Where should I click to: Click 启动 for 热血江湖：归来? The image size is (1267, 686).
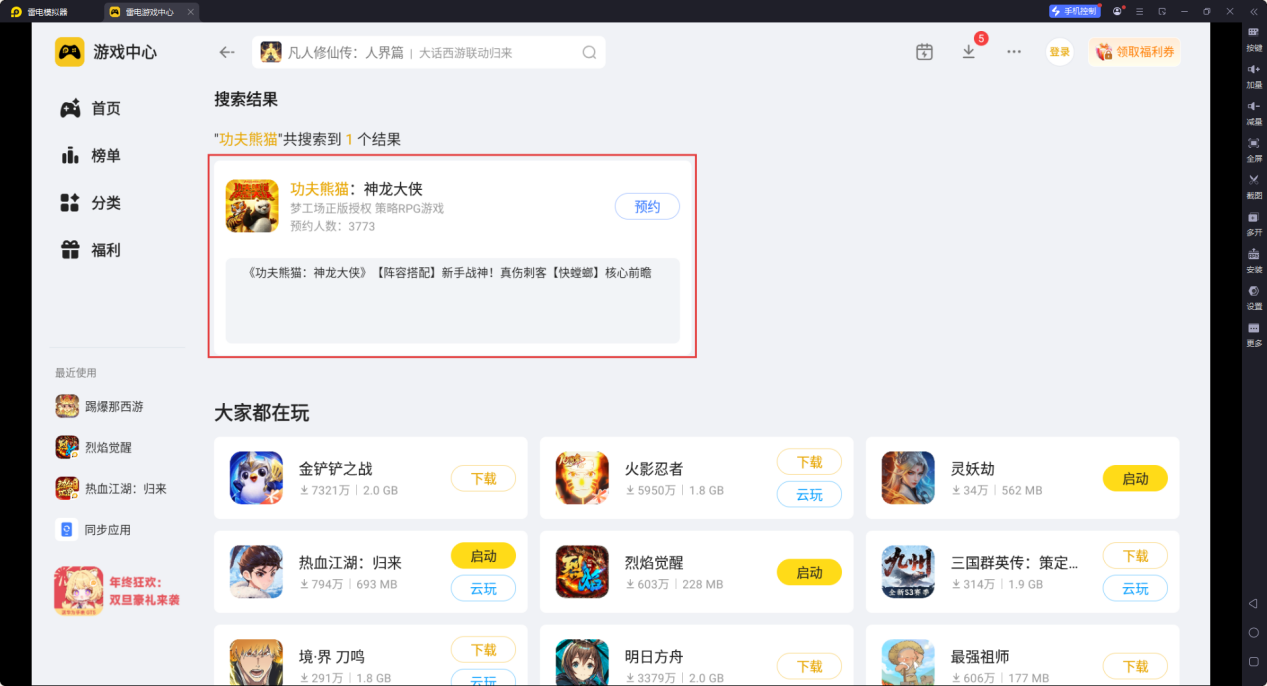(x=483, y=556)
